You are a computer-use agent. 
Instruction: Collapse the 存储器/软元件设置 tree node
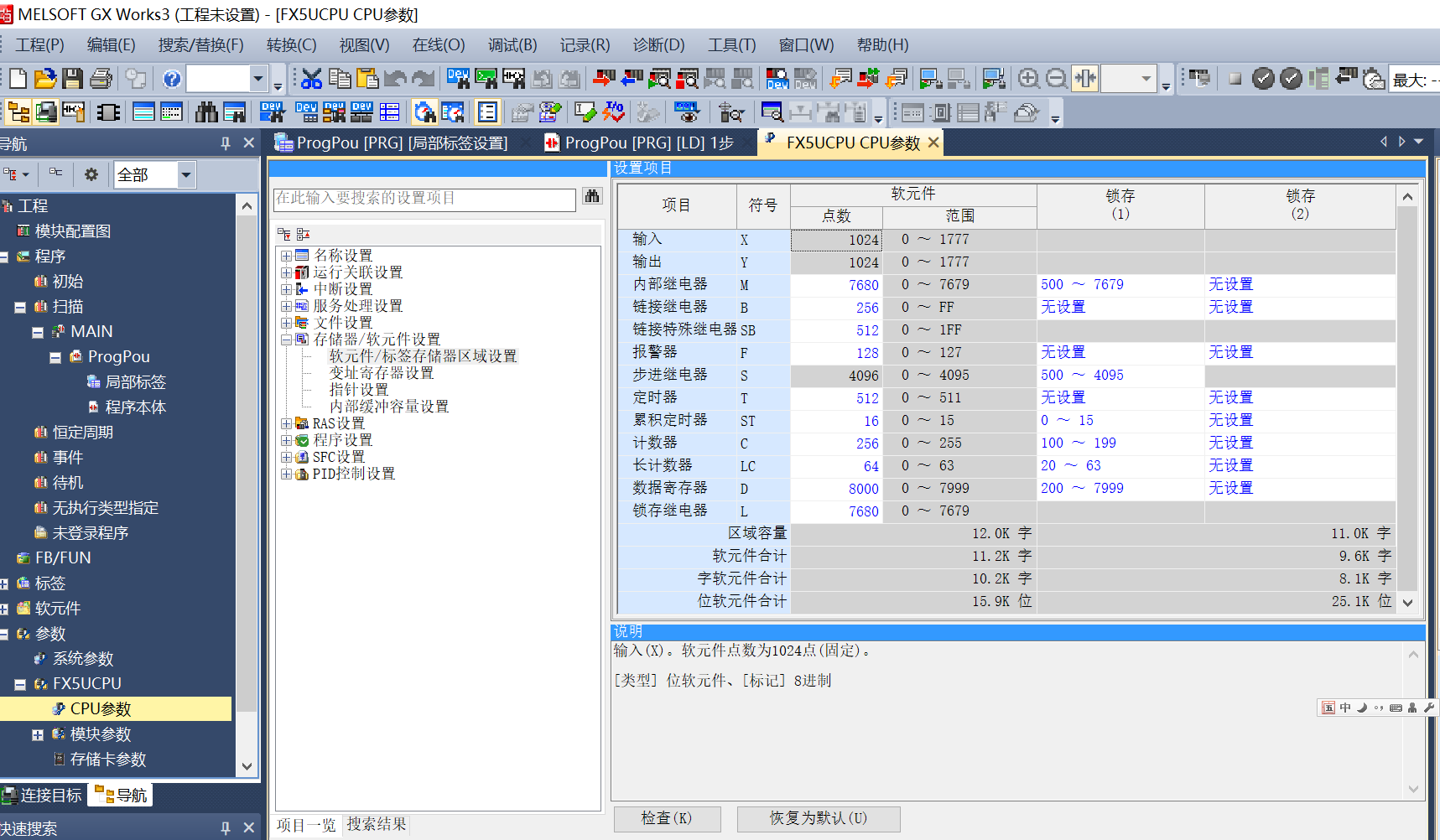(x=286, y=340)
